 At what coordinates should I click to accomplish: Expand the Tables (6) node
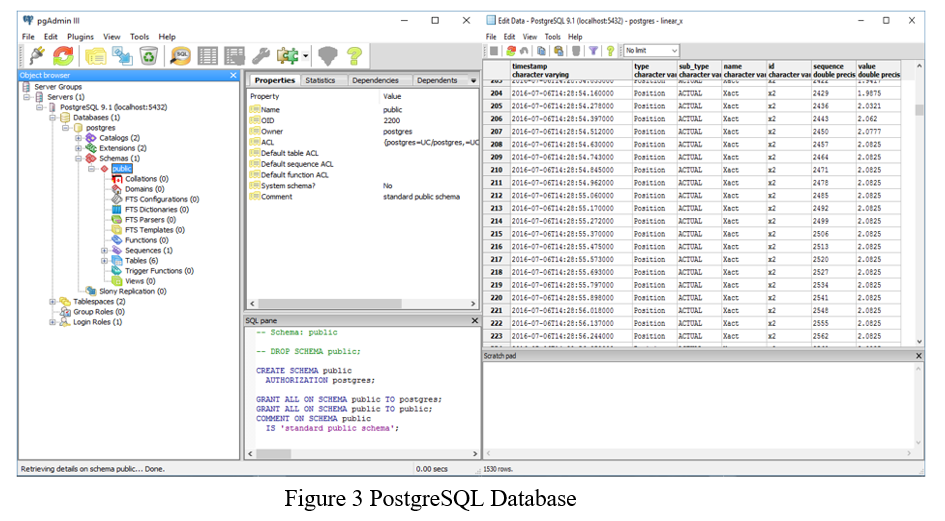click(104, 260)
